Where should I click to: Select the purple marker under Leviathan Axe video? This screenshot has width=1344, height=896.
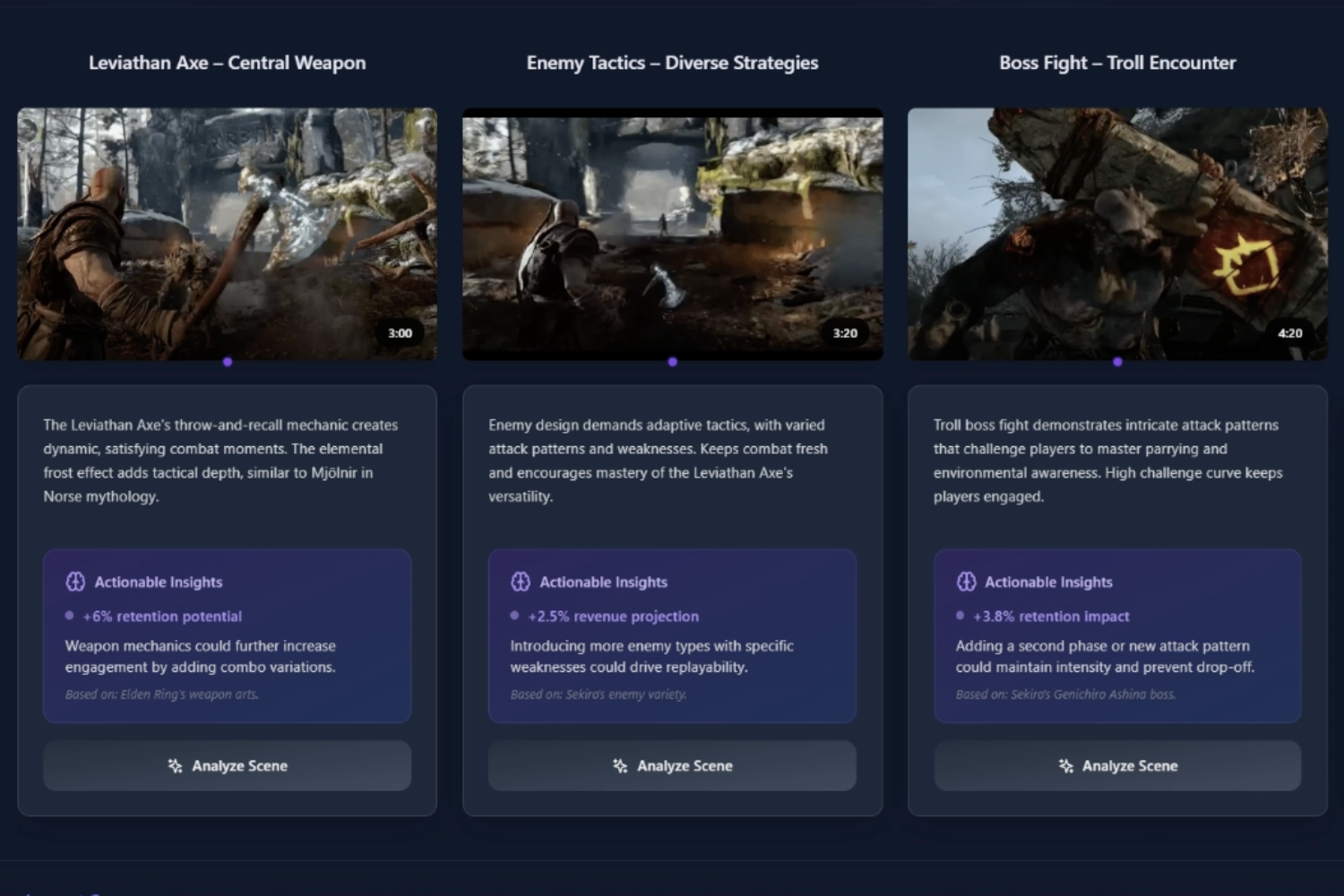[x=228, y=362]
